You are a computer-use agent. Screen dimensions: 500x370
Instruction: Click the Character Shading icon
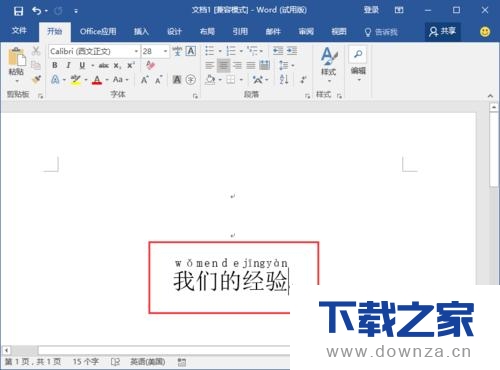coord(177,80)
